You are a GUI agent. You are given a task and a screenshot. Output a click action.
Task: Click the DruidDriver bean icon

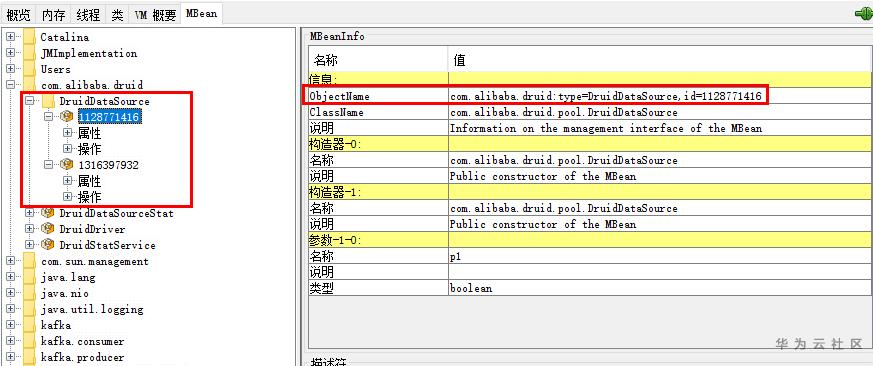pyautogui.click(x=48, y=229)
